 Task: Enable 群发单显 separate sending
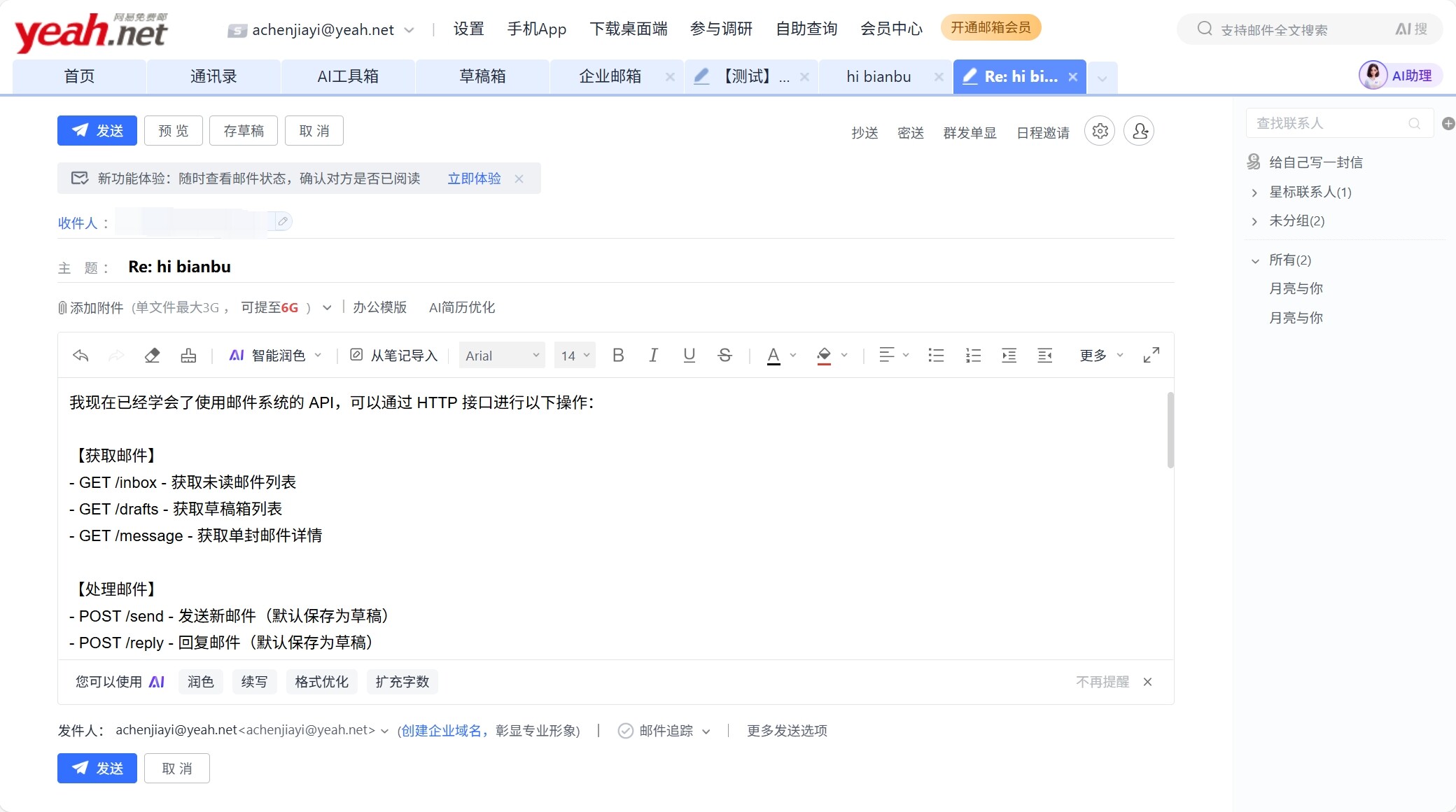pos(969,133)
